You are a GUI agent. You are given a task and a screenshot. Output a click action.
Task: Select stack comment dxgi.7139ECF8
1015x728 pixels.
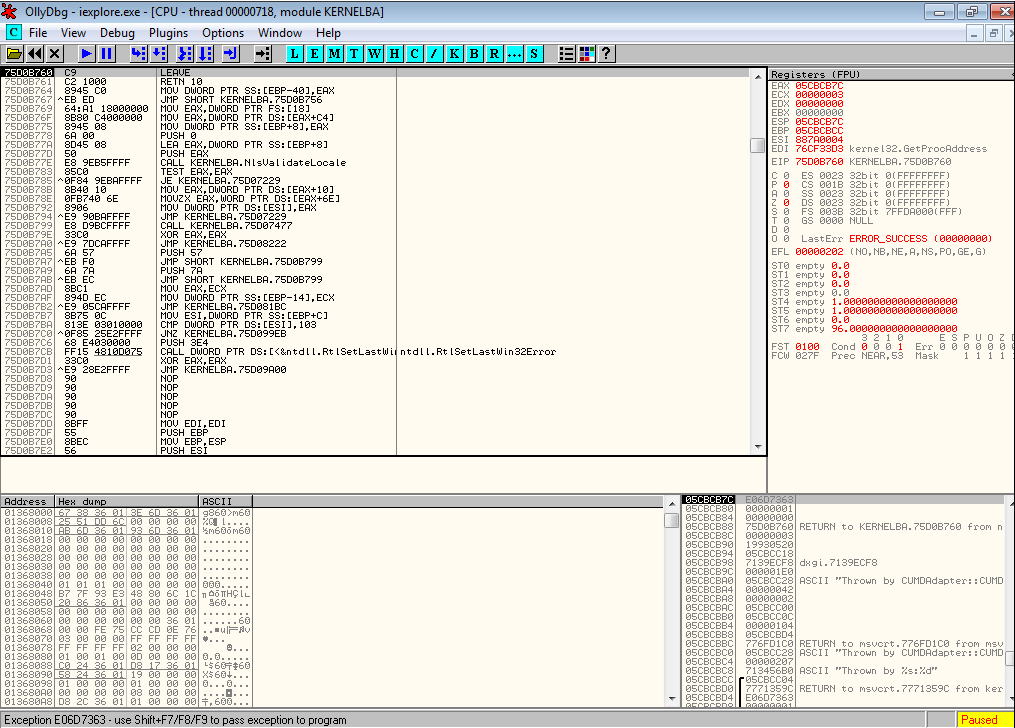tap(838, 562)
